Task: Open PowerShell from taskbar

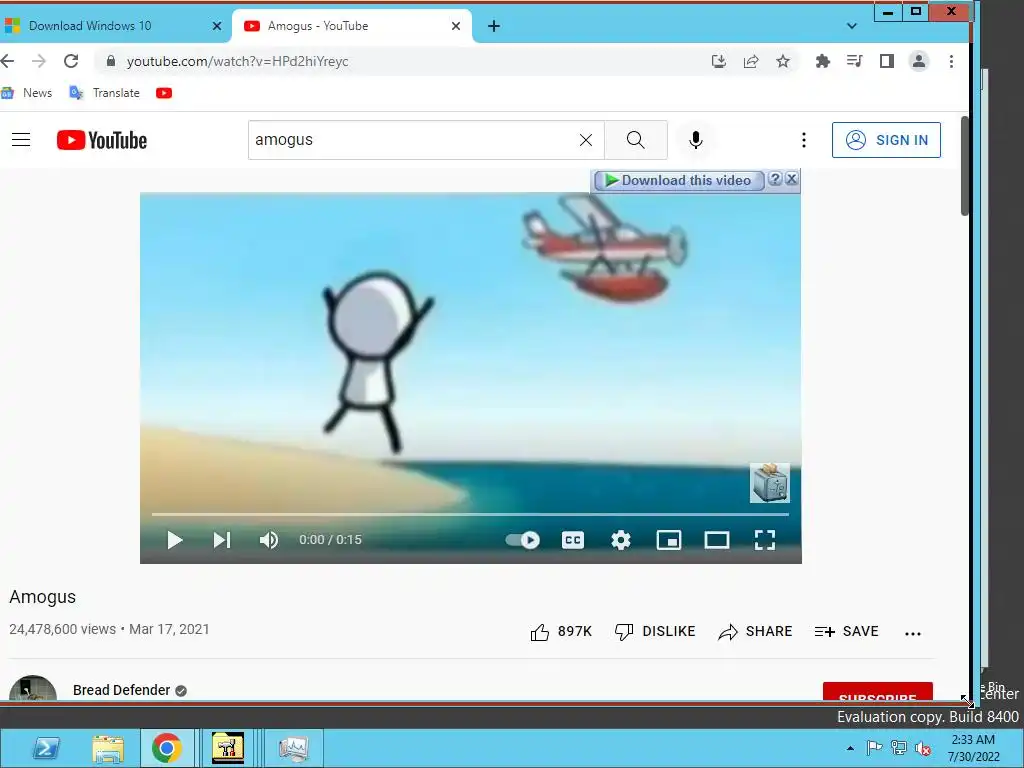Action: pos(46,748)
